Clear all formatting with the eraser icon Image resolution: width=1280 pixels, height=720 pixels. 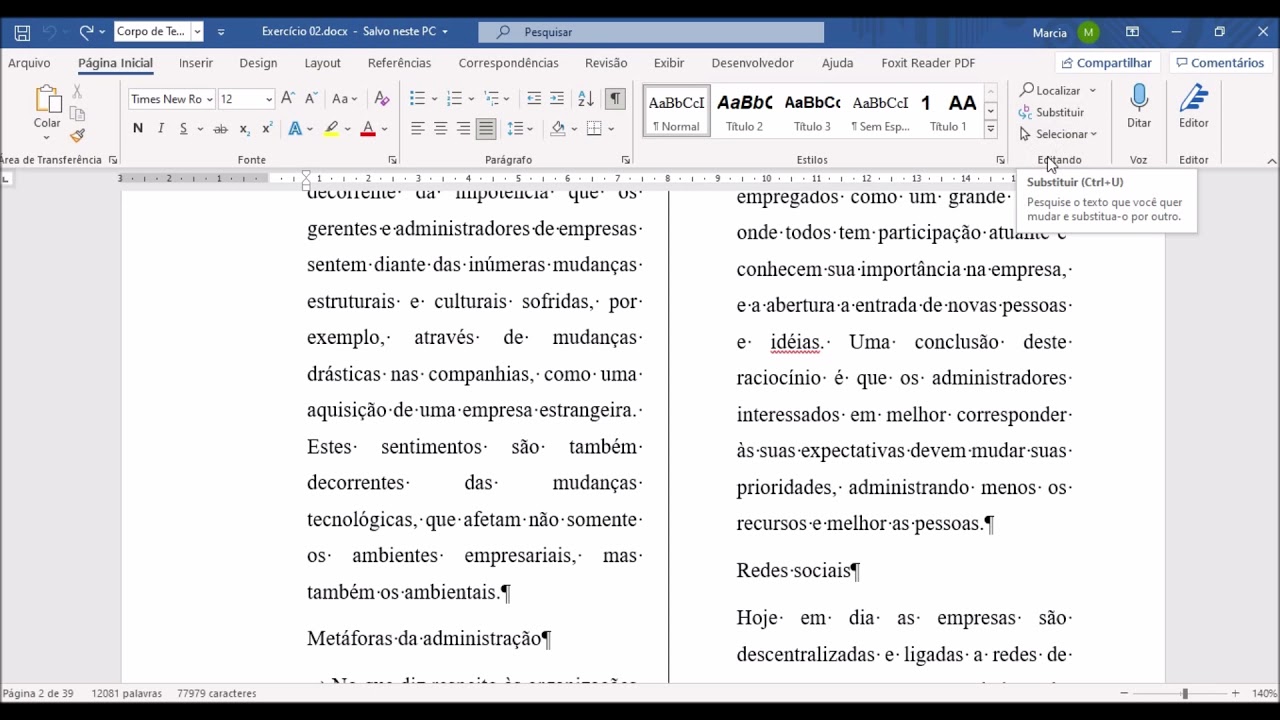click(x=381, y=99)
